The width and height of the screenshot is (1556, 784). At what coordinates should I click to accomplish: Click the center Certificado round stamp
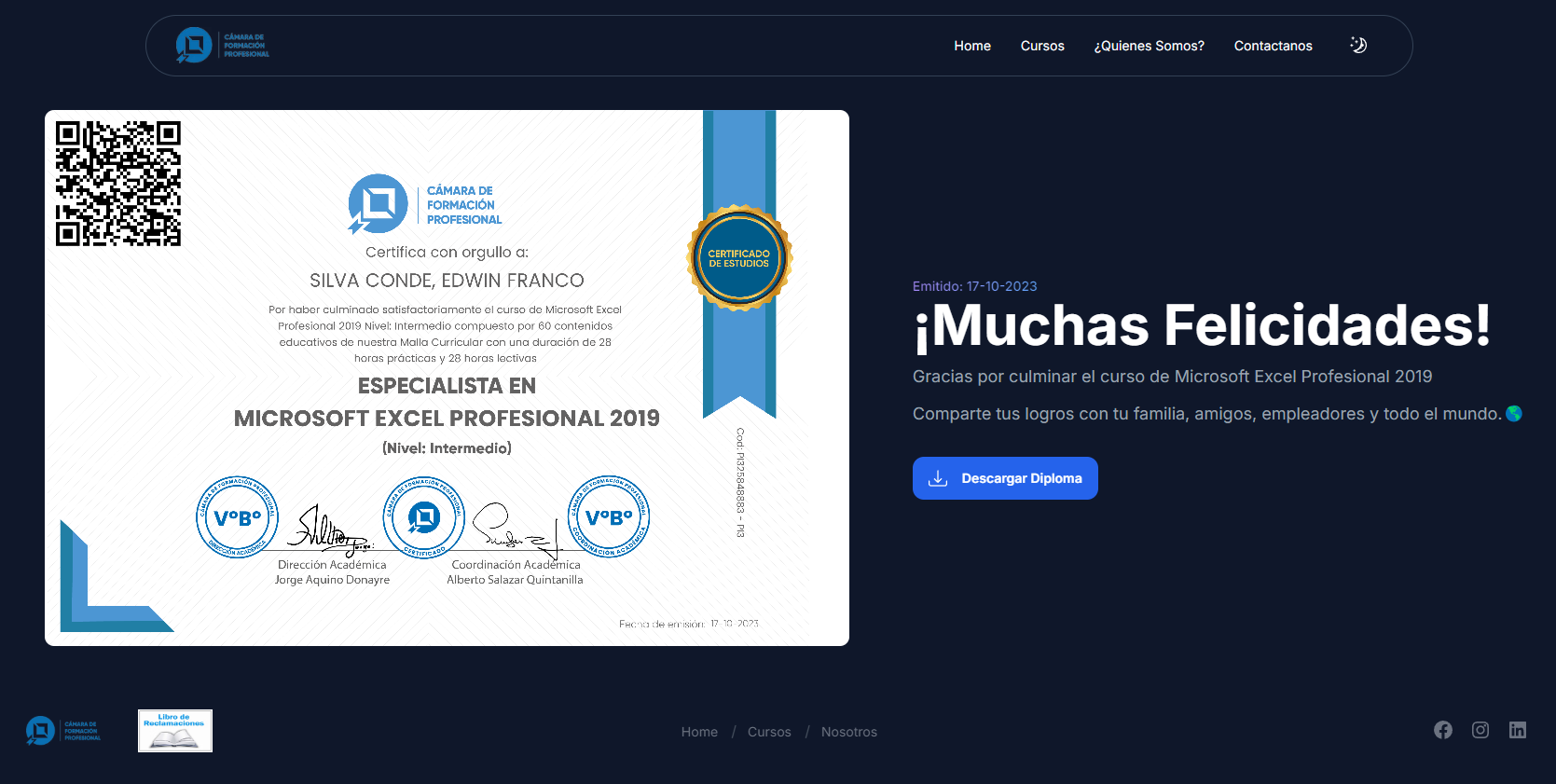tap(424, 517)
